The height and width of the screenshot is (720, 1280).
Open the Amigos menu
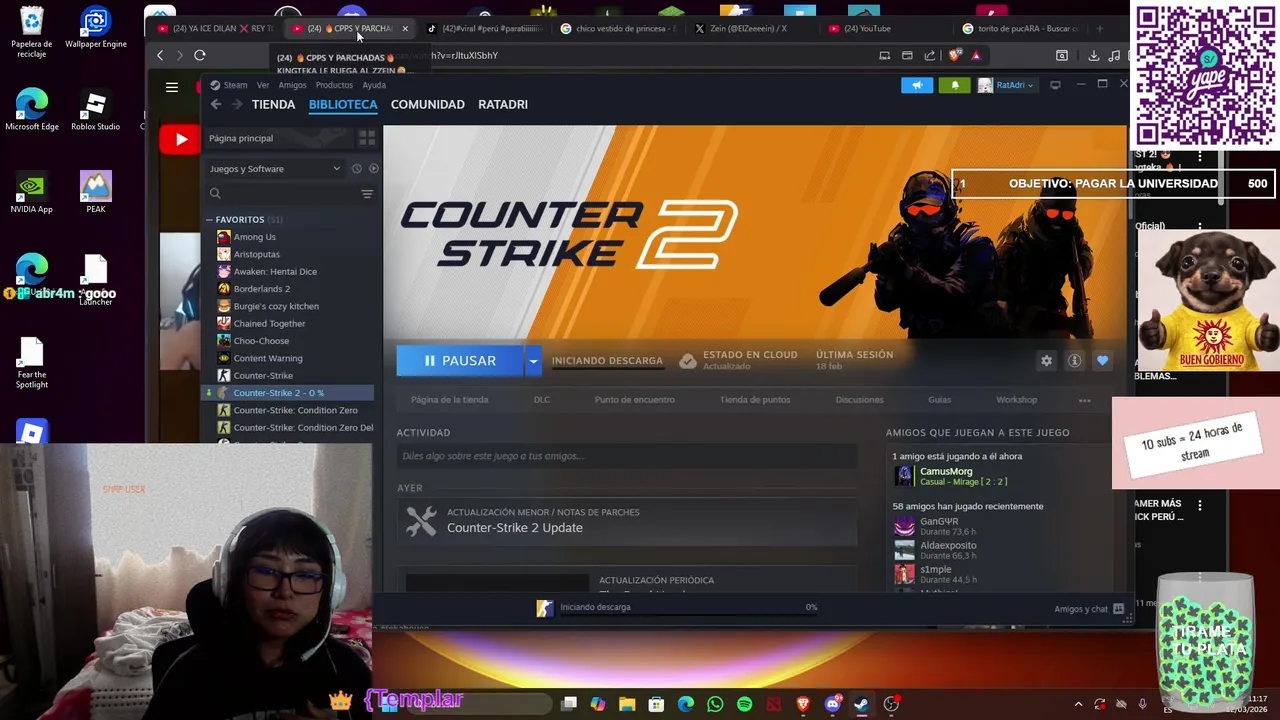292,85
